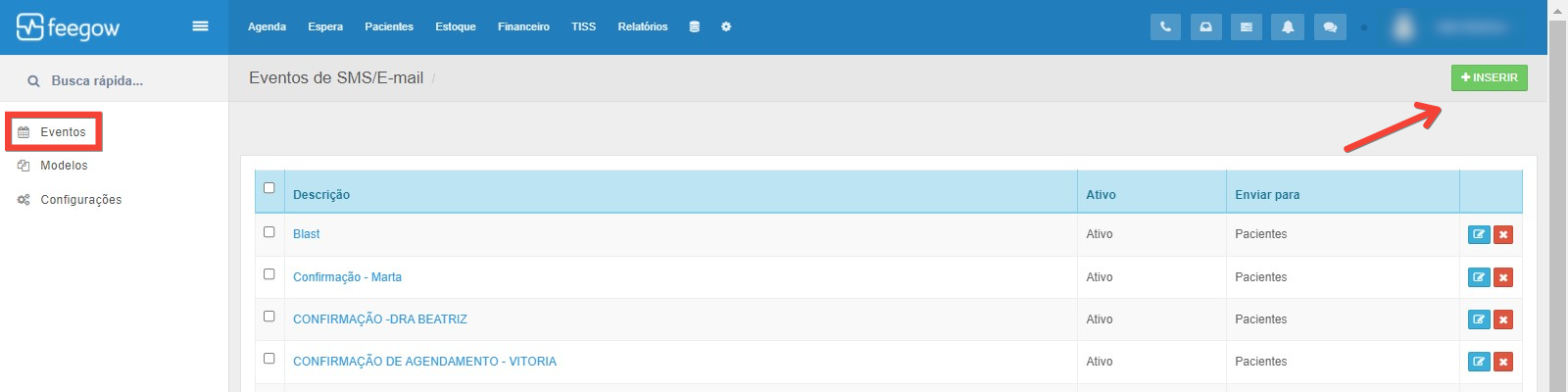Delete the Confirmação - Marta event

coord(1503,277)
